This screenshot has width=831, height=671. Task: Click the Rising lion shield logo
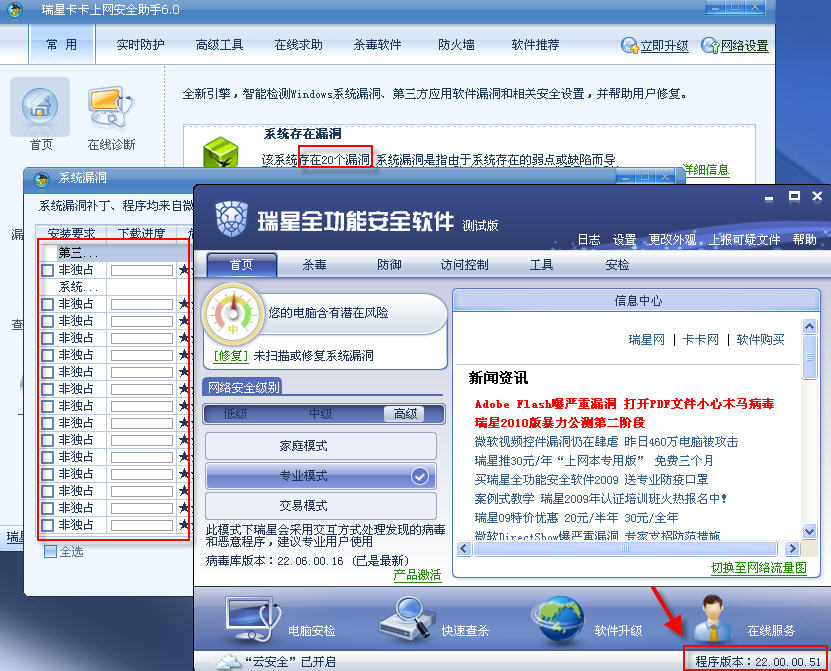pos(232,219)
